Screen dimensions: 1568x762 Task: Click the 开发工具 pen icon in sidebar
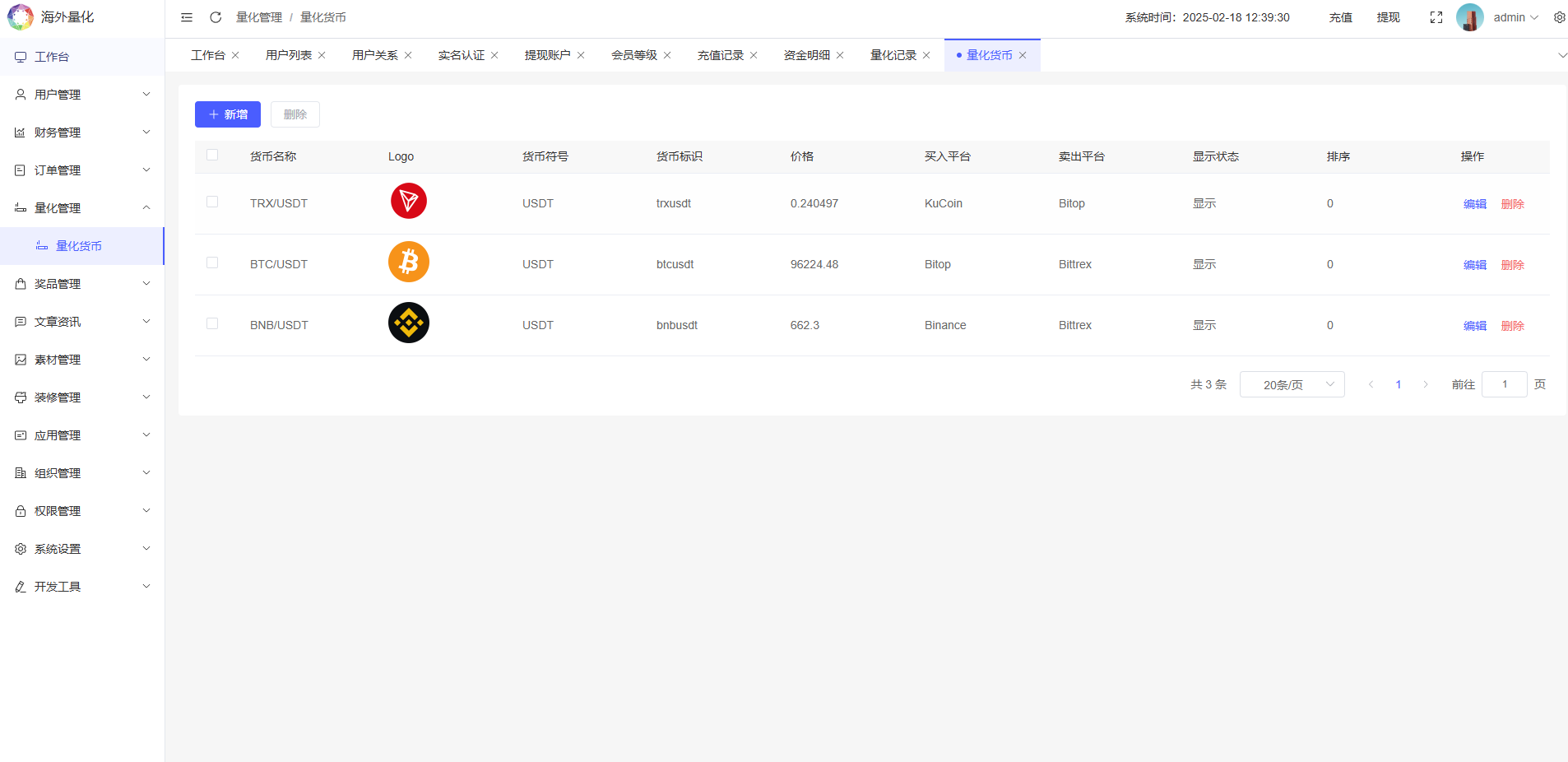(x=21, y=586)
